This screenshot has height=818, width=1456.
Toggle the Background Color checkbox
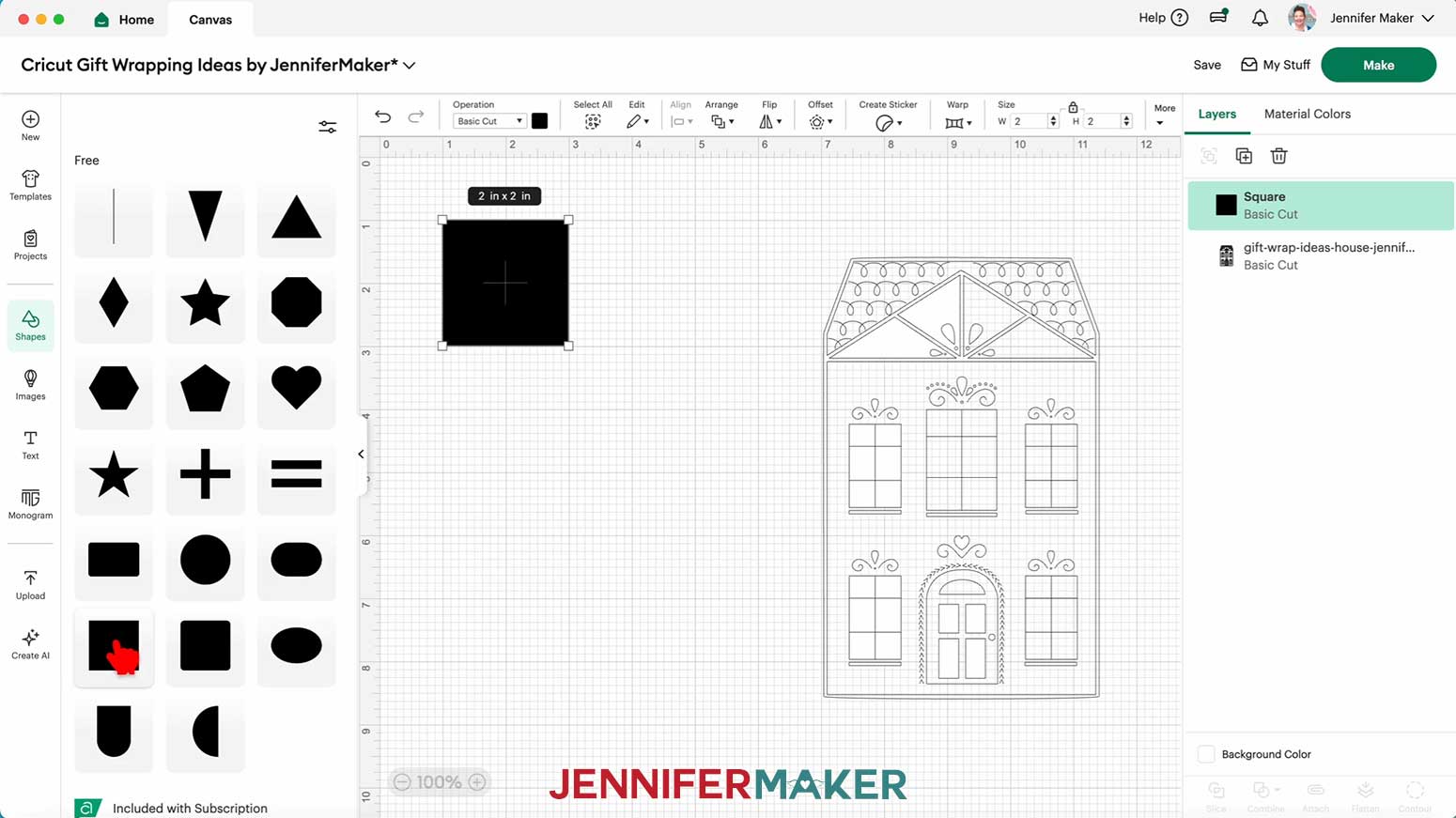point(1206,754)
